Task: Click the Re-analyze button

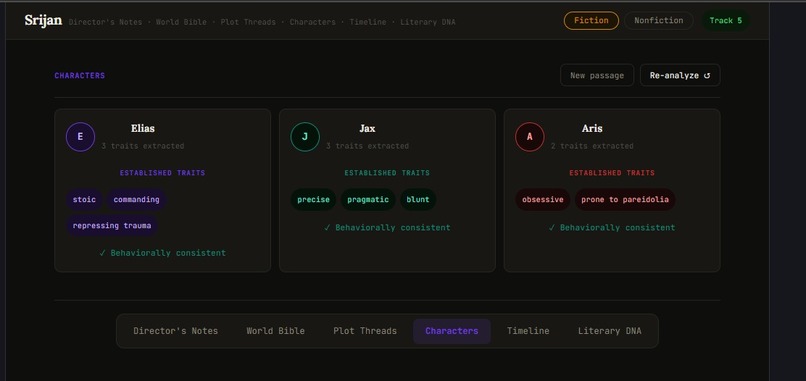Action: click(x=680, y=75)
